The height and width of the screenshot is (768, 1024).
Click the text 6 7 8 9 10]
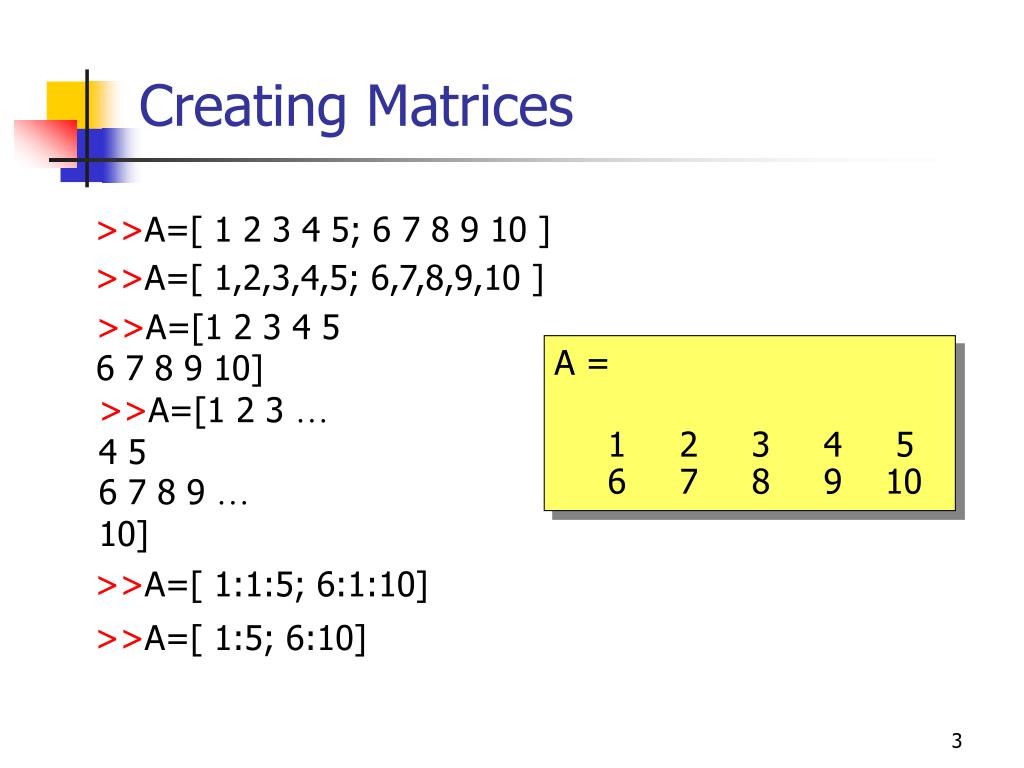tap(179, 368)
